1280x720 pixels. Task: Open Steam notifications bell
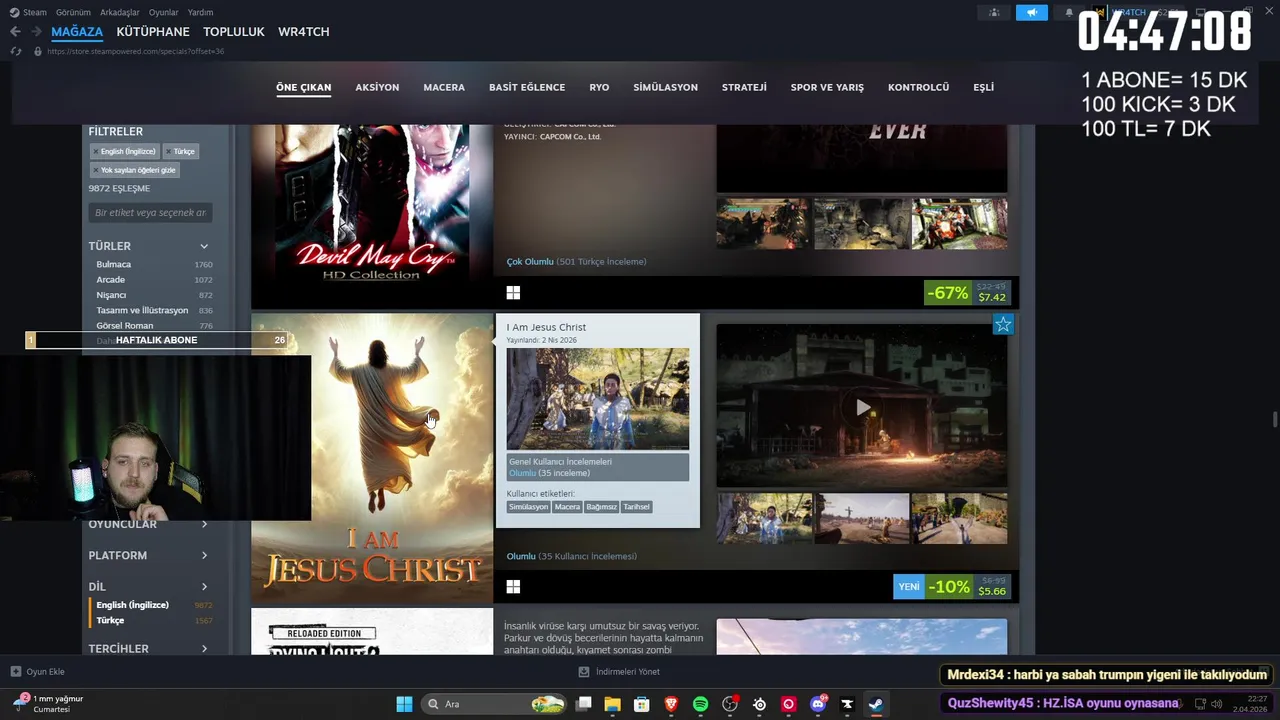(1069, 12)
